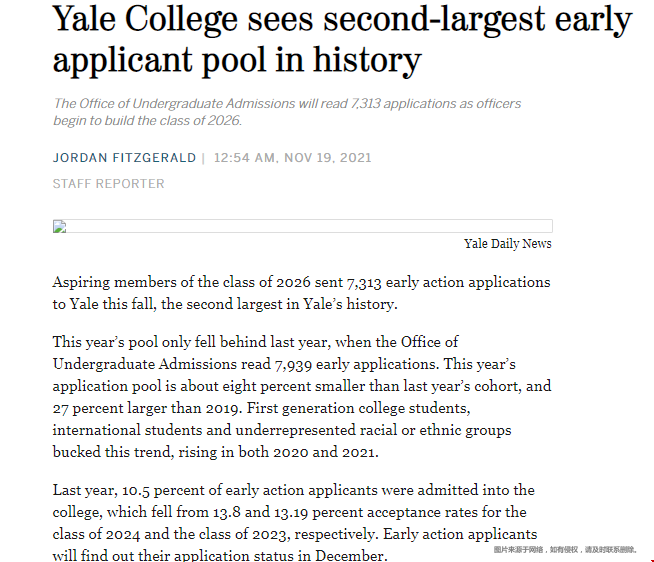The width and height of the screenshot is (654, 562).
Task: Click the empty image frame below byline
Action: click(x=303, y=226)
